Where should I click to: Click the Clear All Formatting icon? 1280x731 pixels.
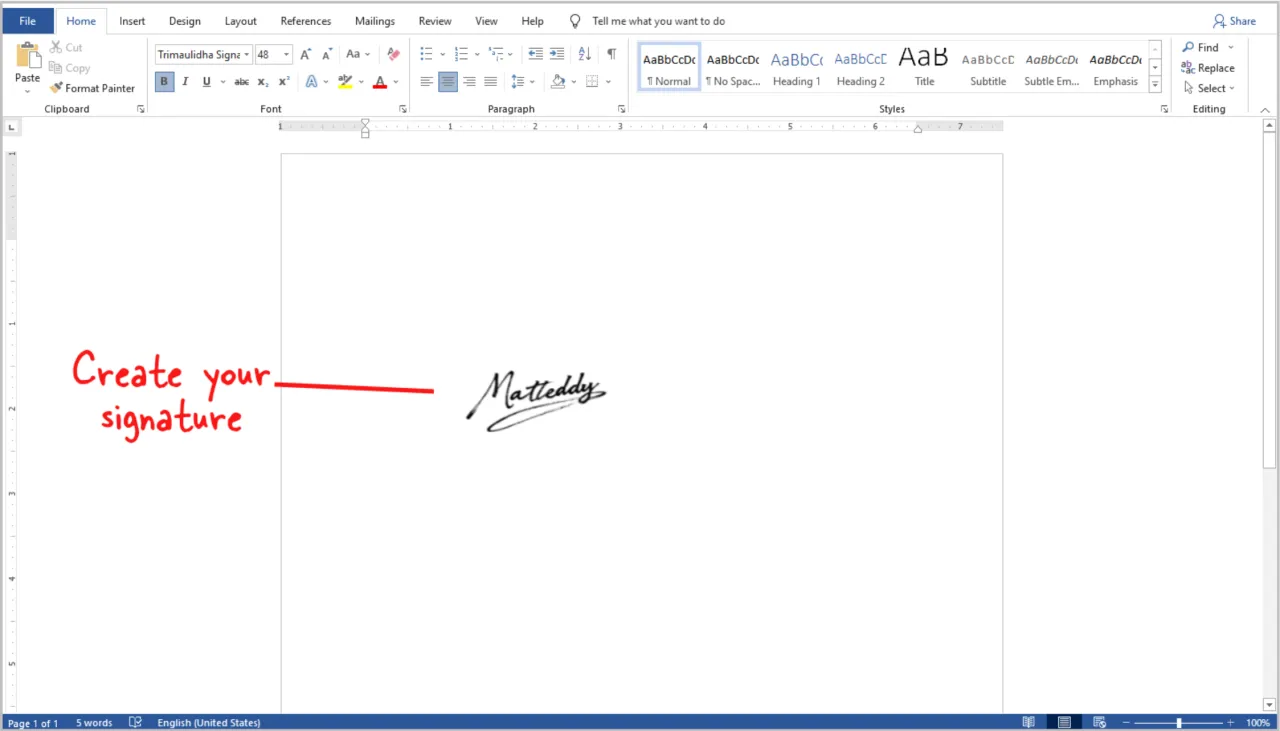pos(393,54)
